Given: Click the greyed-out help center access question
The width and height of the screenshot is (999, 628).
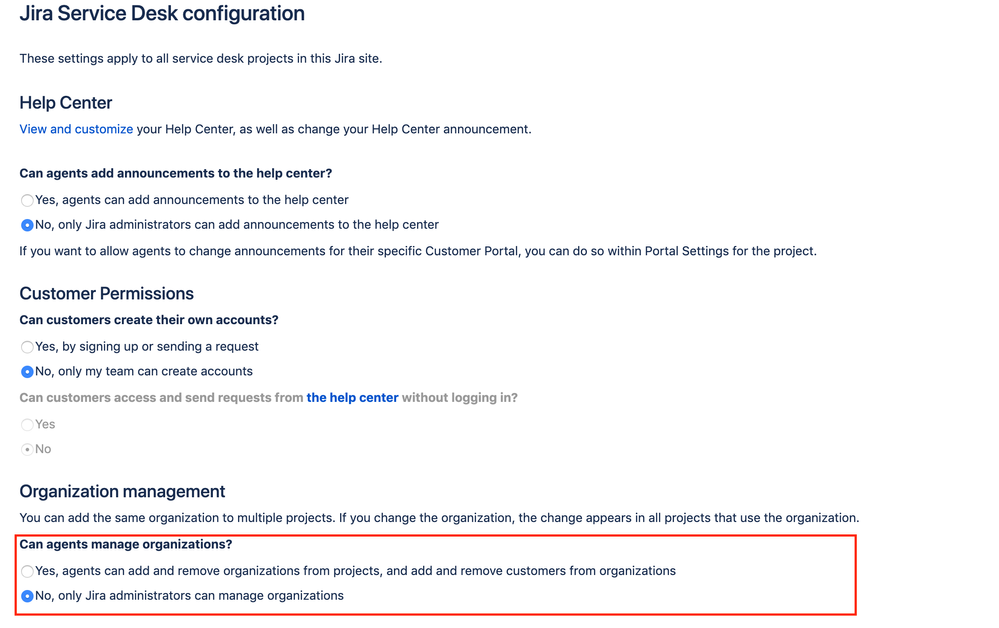Looking at the screenshot, I should tap(268, 397).
